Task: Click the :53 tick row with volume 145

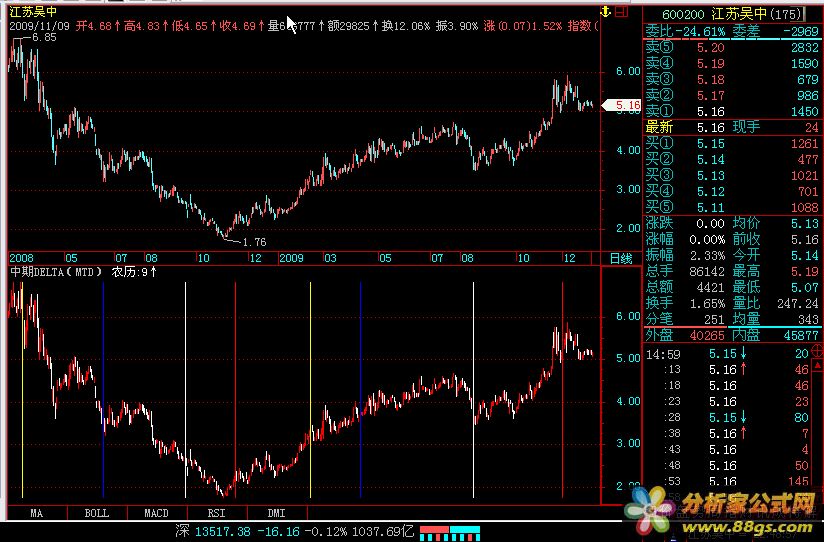Action: coord(727,481)
